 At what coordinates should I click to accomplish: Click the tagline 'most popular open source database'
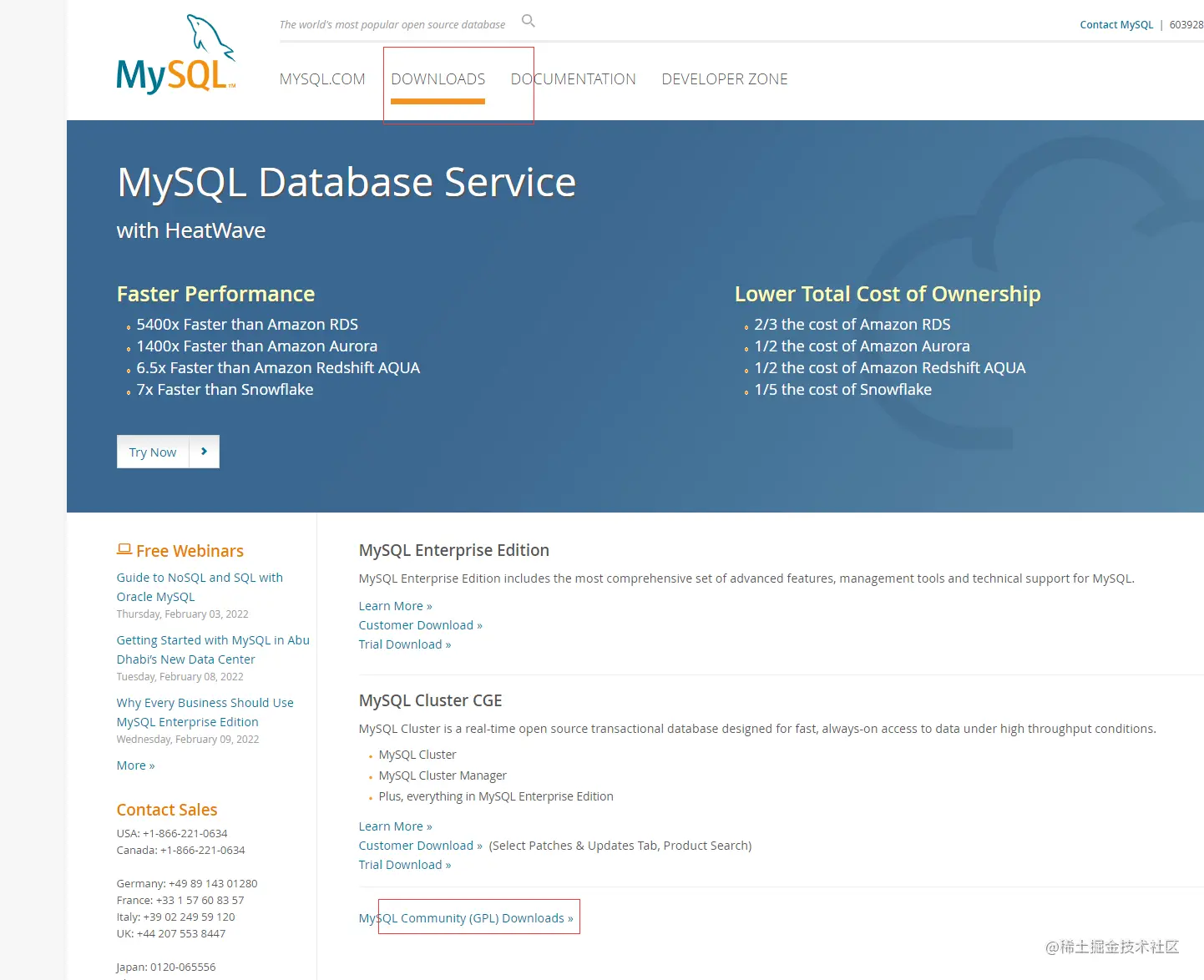click(x=420, y=25)
